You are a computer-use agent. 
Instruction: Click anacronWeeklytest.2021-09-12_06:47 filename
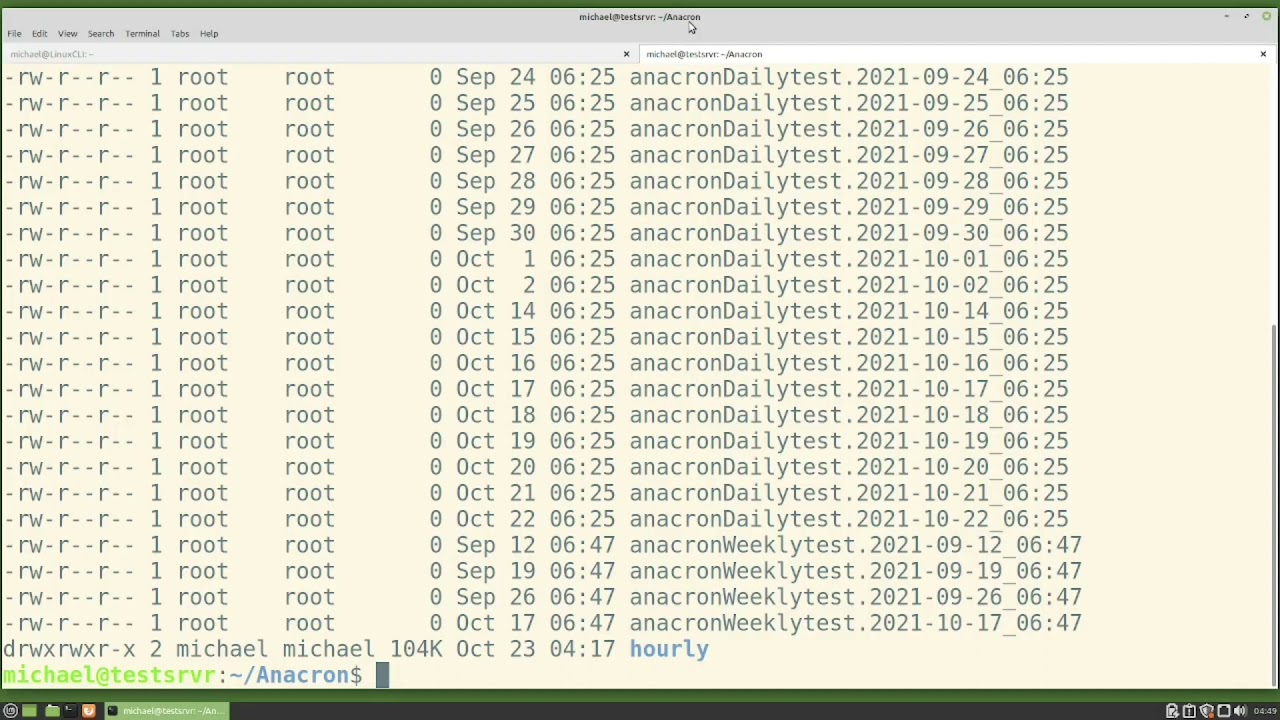(x=855, y=545)
